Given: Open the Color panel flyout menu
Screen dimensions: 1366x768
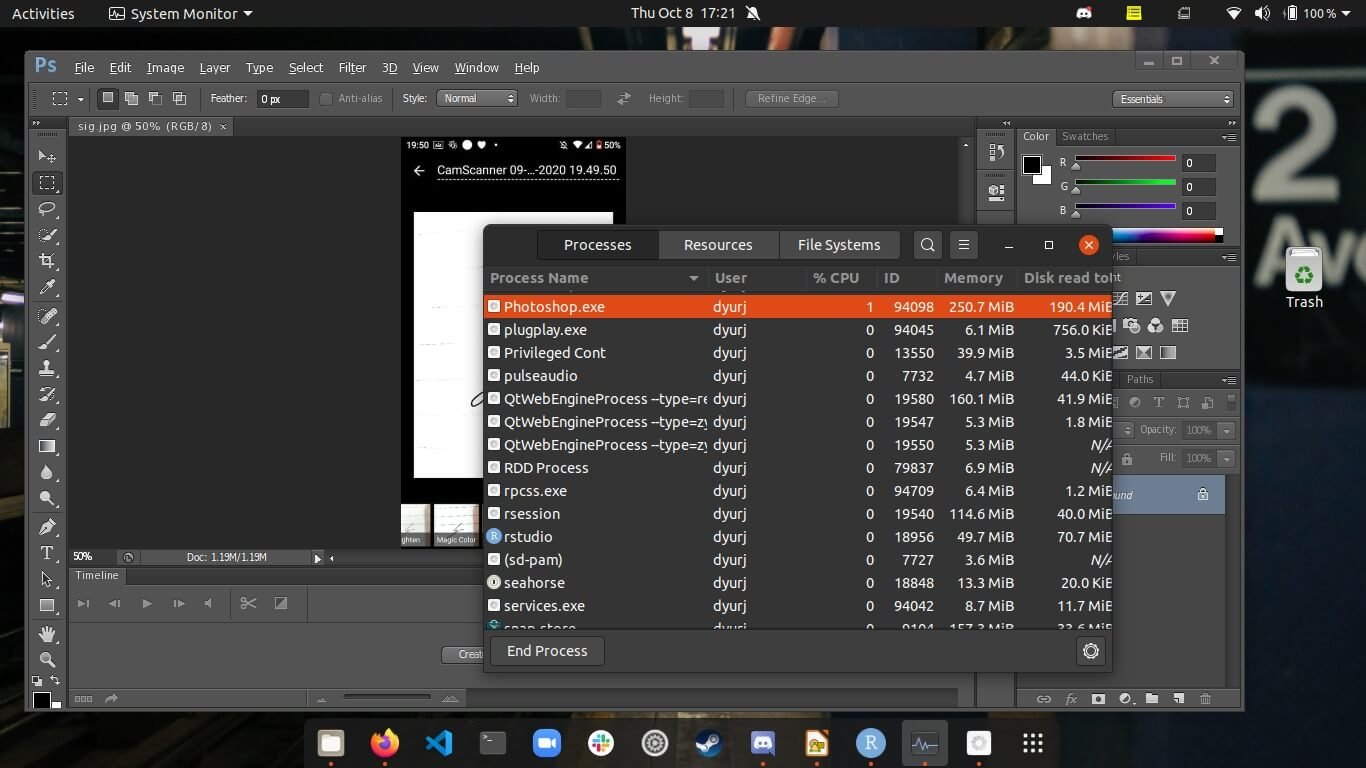Looking at the screenshot, I should click(x=1228, y=137).
